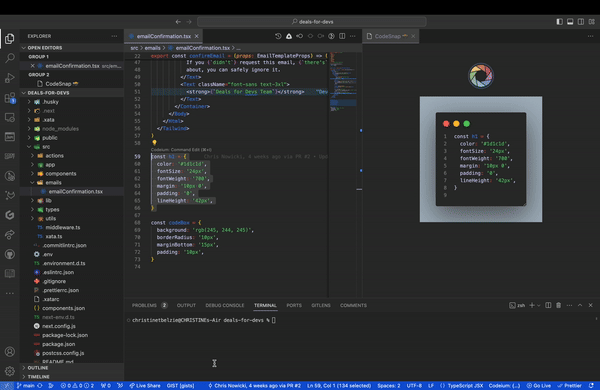
Task: Split the terminal panel
Action: pos(548,305)
